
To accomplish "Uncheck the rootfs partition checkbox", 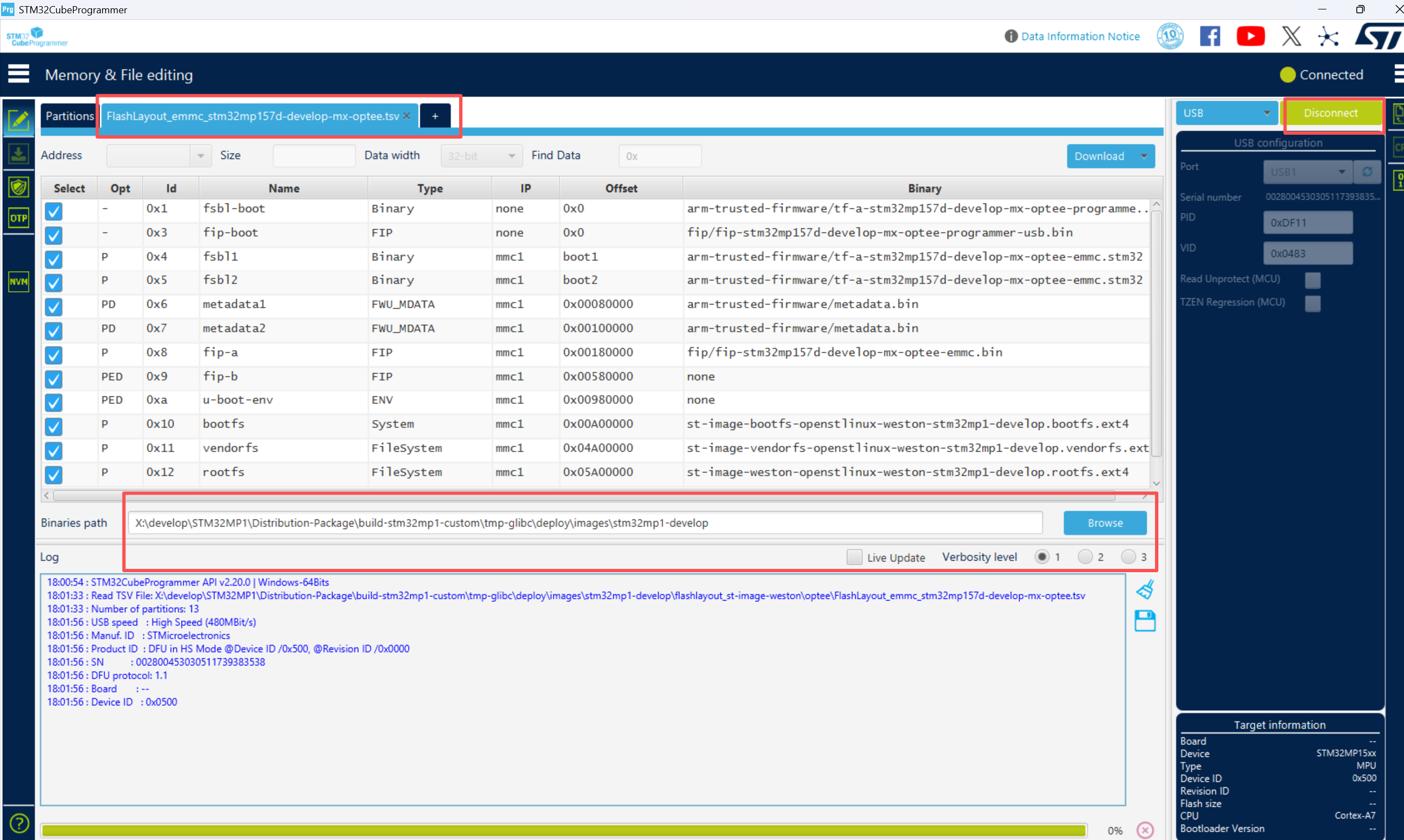I will point(54,474).
